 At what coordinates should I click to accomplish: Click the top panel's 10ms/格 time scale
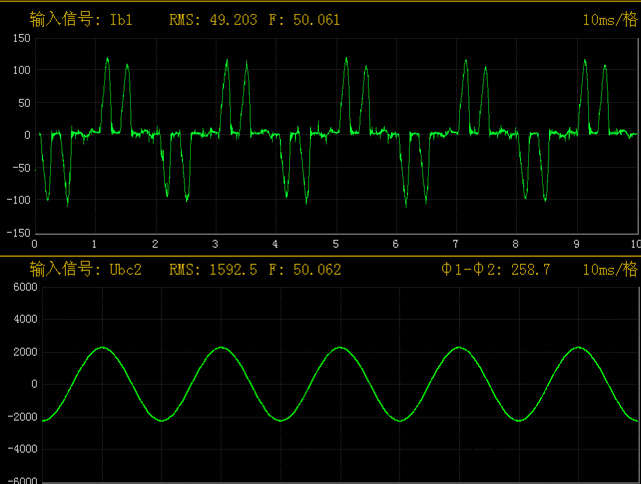[609, 19]
